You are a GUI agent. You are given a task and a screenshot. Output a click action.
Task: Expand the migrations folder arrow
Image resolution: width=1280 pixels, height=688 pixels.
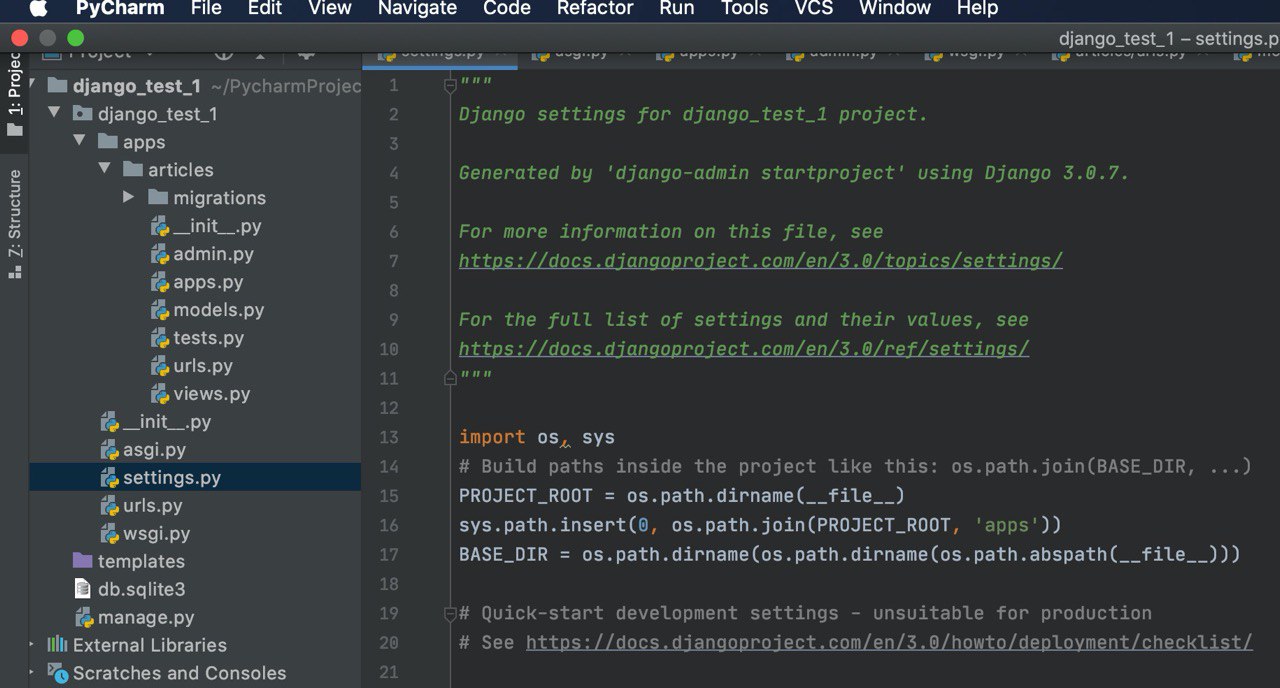pos(129,197)
